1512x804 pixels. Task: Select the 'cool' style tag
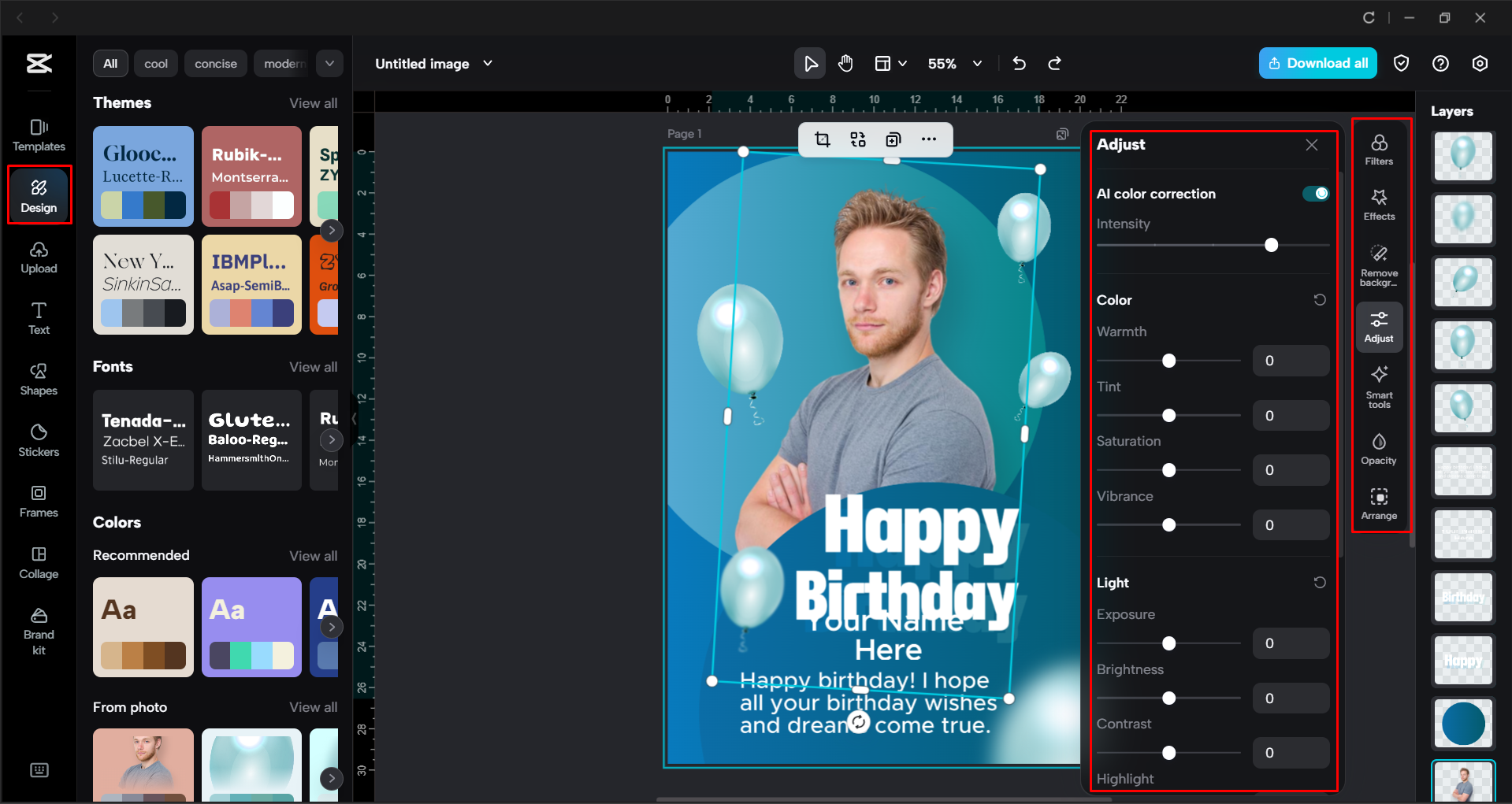click(x=156, y=64)
